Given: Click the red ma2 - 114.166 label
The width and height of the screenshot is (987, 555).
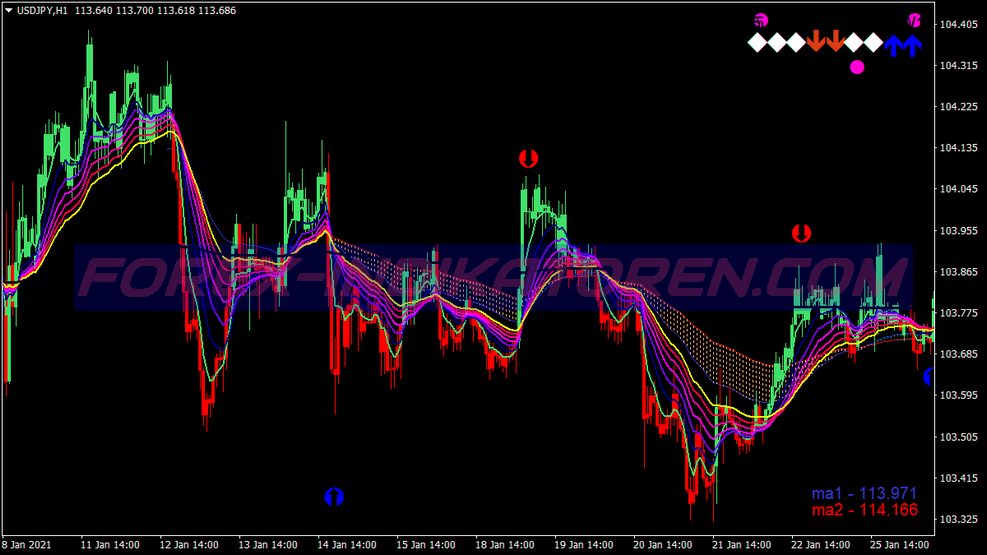Looking at the screenshot, I should 864,510.
